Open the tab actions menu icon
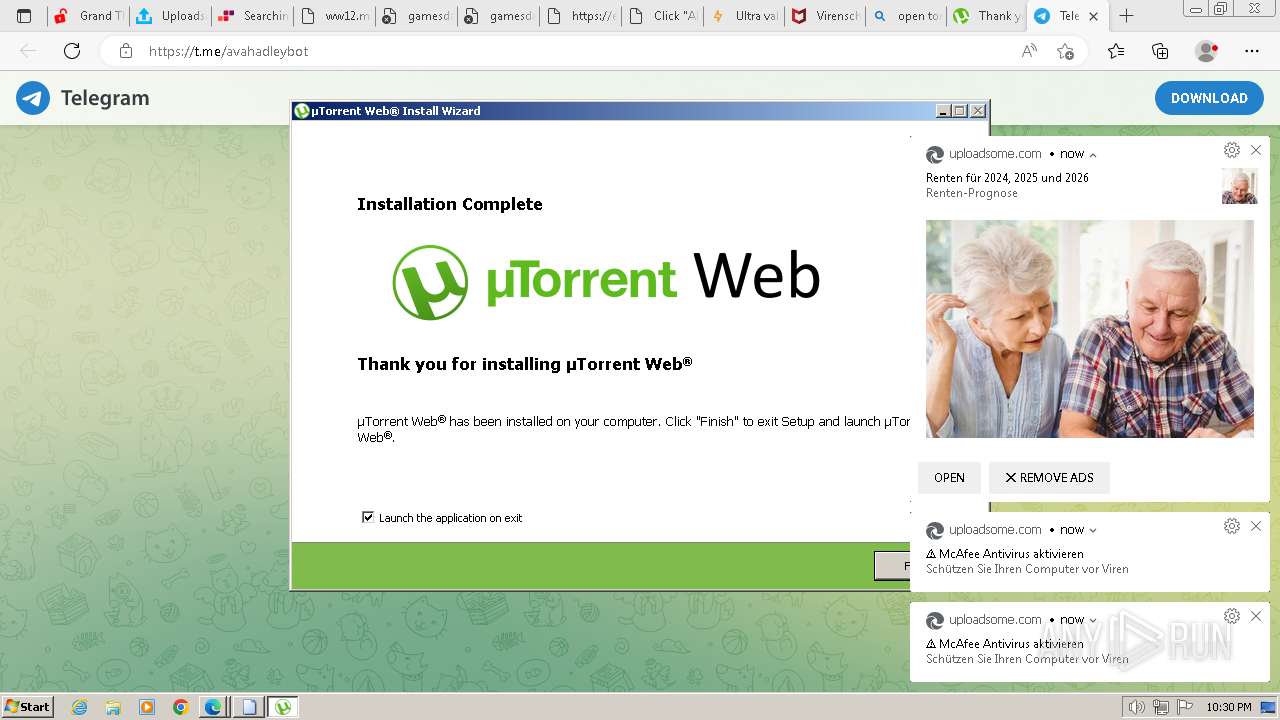Image resolution: width=1280 pixels, height=720 pixels. (x=24, y=16)
